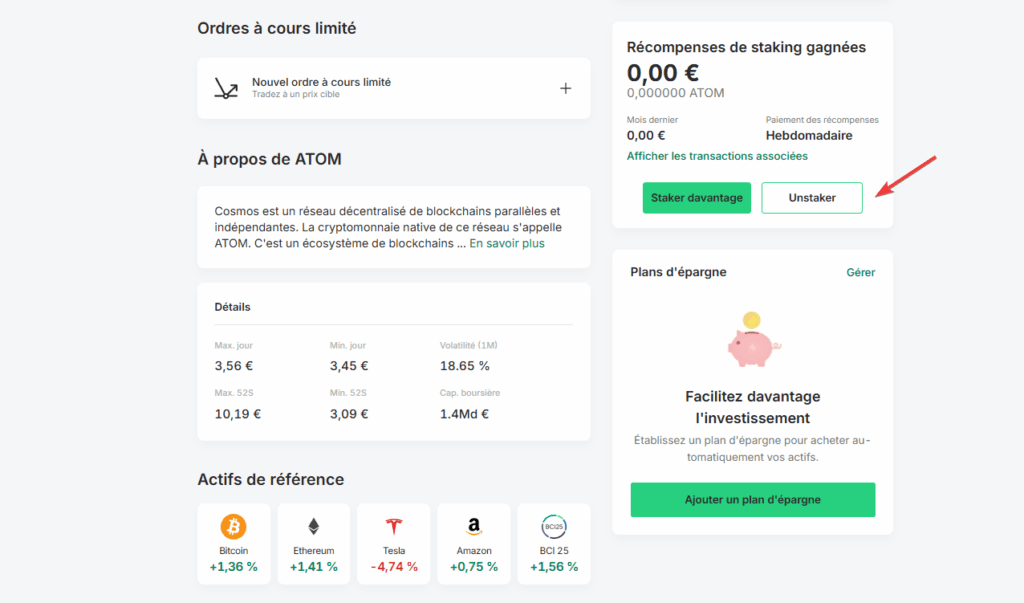This screenshot has height=603, width=1024.
Task: Click the Cap. boursière value 1.4Md €
Action: (464, 414)
